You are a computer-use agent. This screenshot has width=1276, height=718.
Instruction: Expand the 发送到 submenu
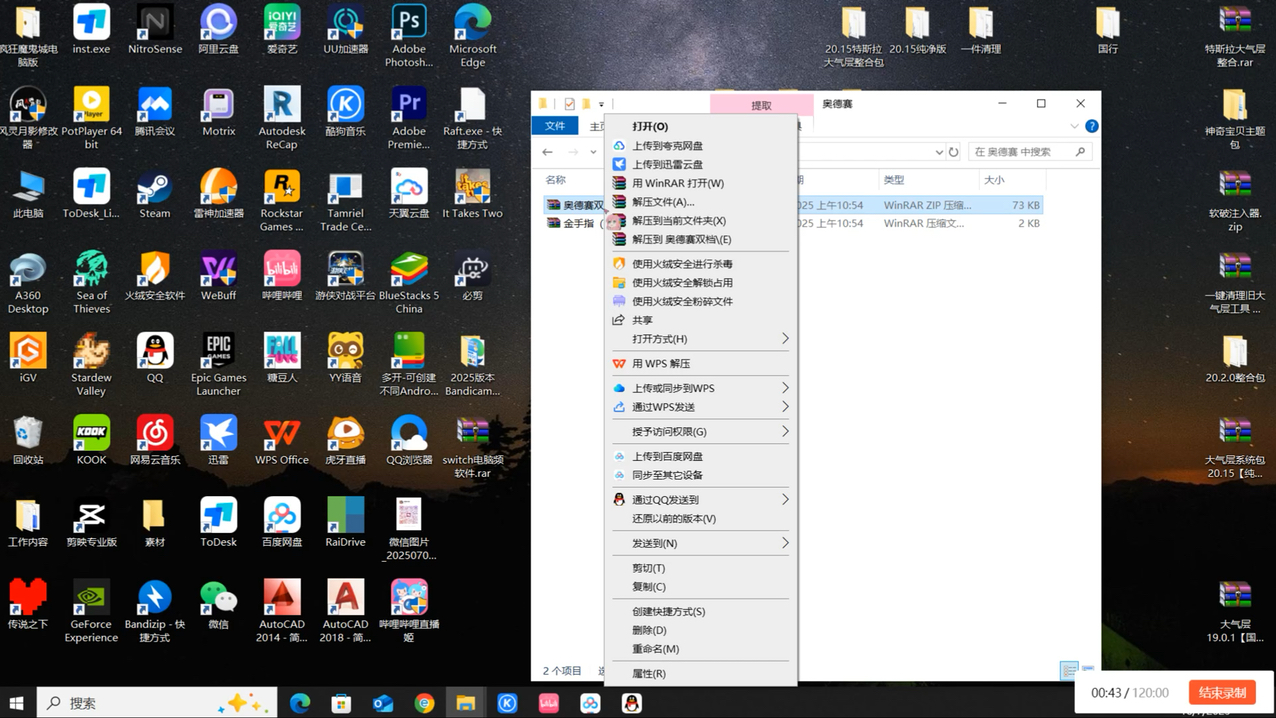point(700,543)
